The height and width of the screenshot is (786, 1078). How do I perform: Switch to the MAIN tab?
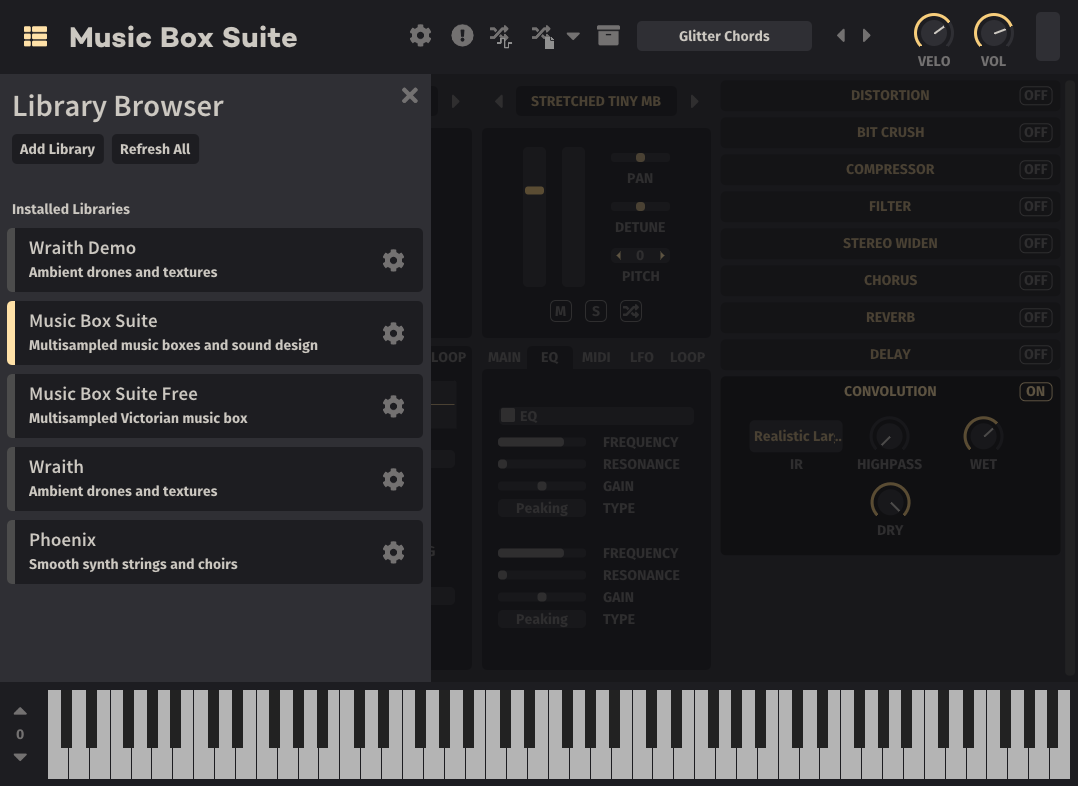(x=504, y=357)
